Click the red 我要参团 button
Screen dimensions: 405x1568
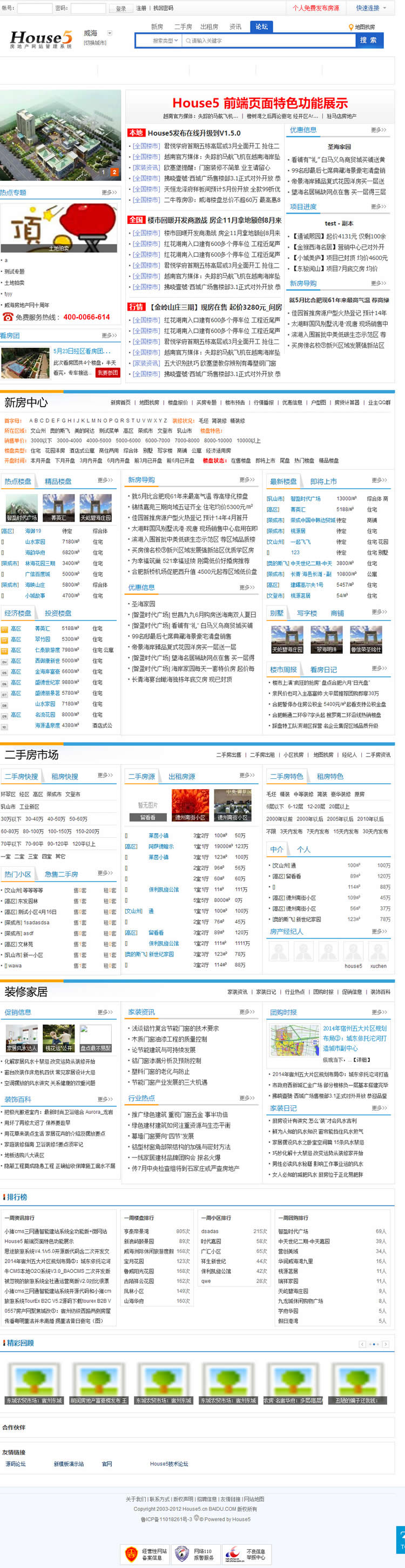(107, 373)
